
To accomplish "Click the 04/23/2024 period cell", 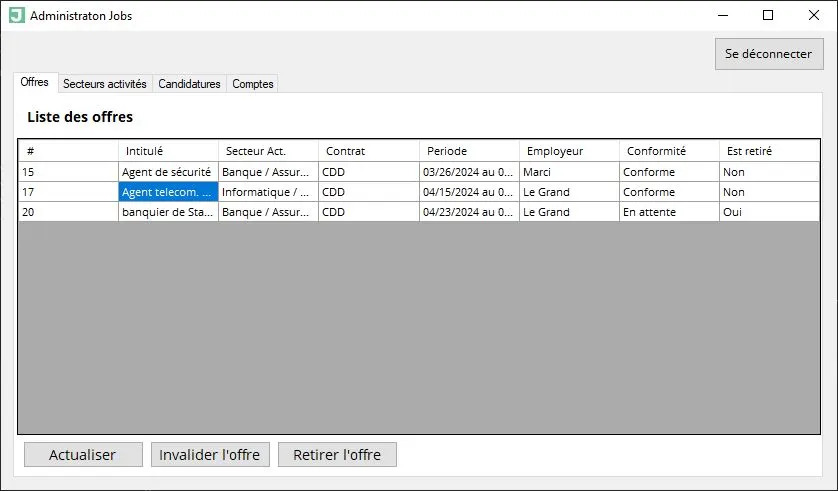I will point(469,212).
